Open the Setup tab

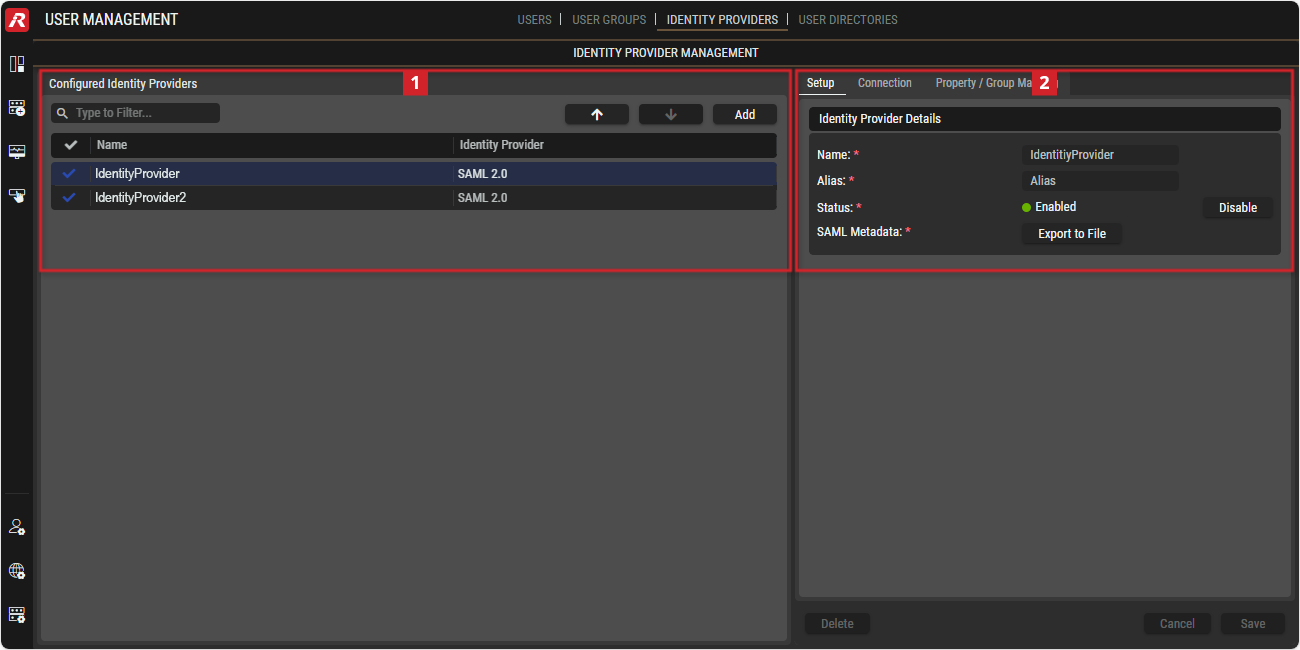pos(821,83)
